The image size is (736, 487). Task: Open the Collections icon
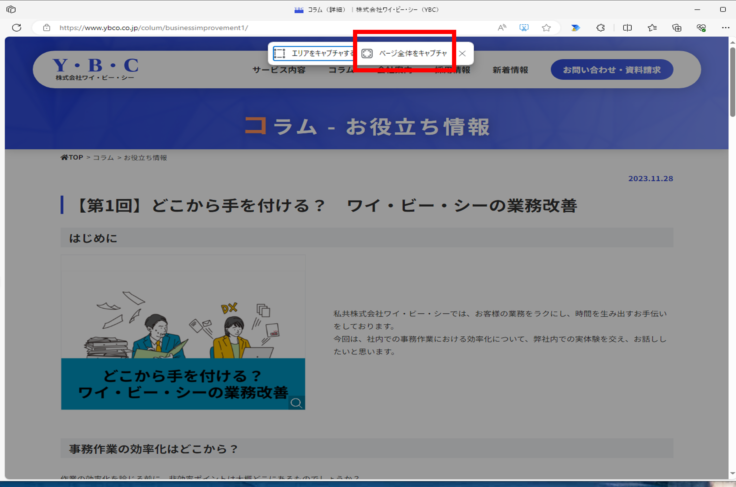[676, 28]
